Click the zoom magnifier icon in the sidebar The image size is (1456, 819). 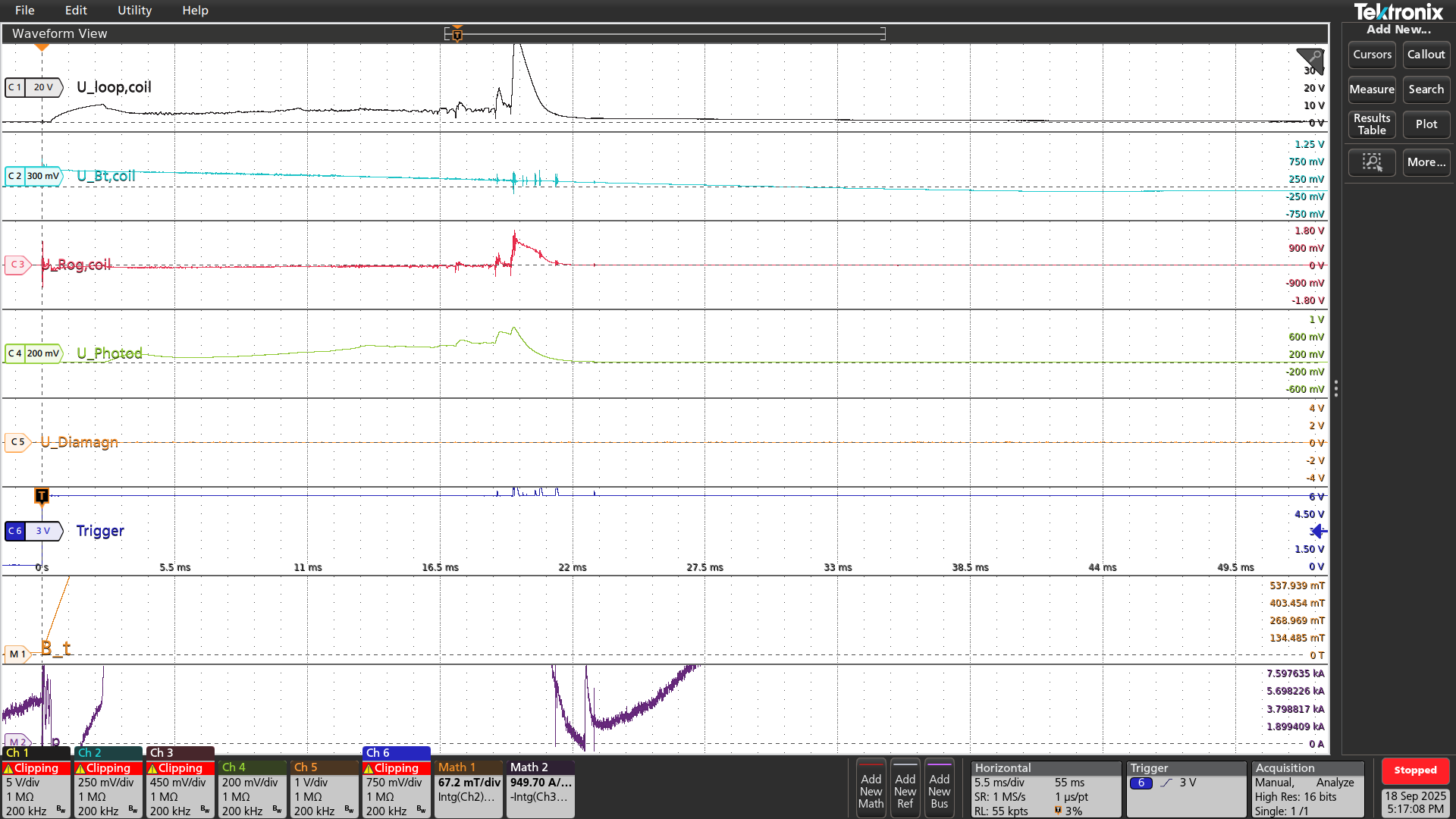pyautogui.click(x=1372, y=162)
